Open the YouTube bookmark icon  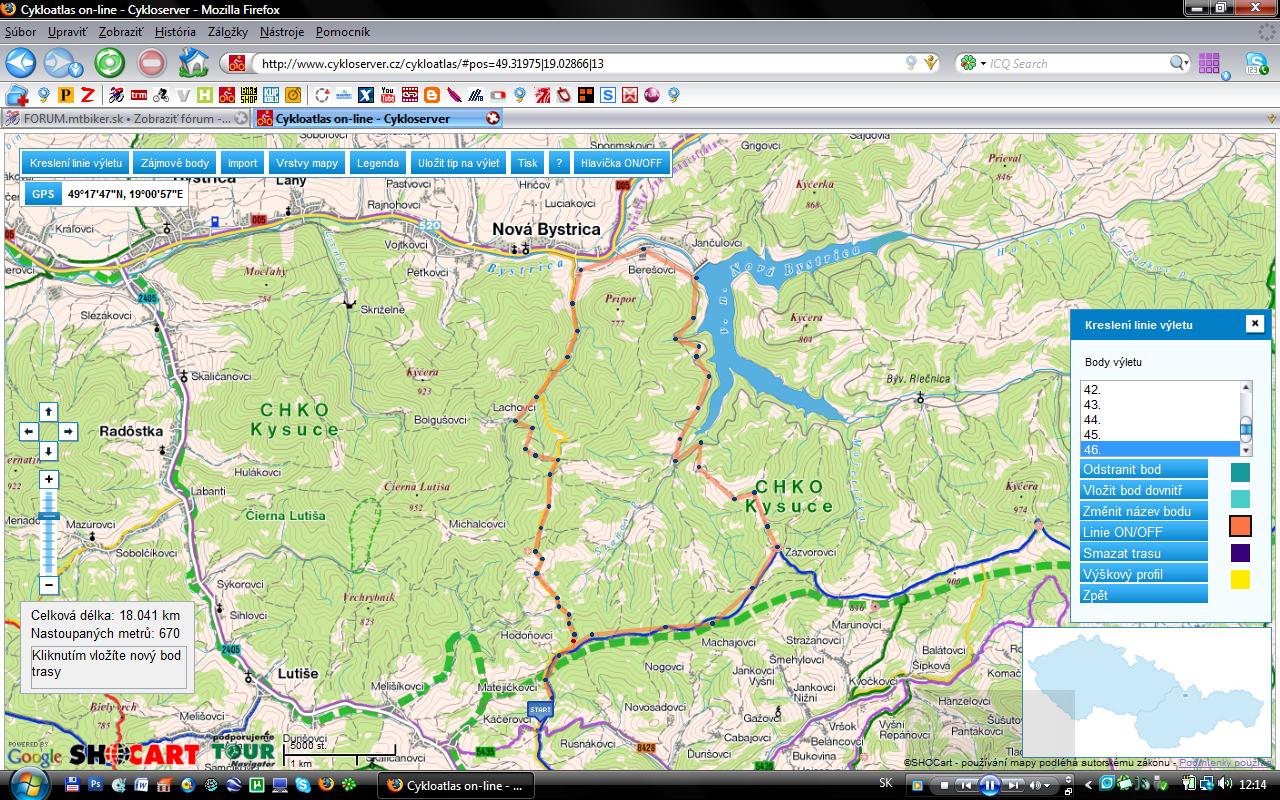tap(387, 95)
